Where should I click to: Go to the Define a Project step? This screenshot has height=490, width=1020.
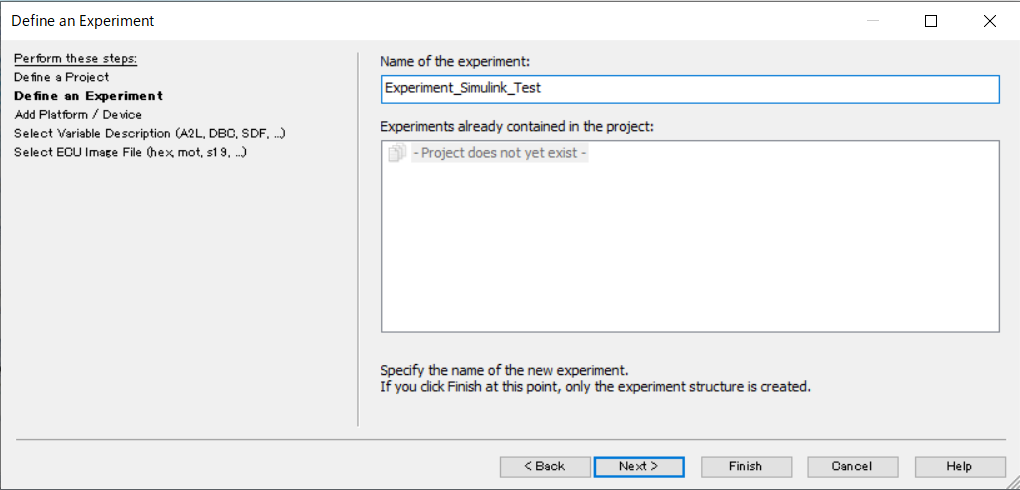click(x=62, y=77)
